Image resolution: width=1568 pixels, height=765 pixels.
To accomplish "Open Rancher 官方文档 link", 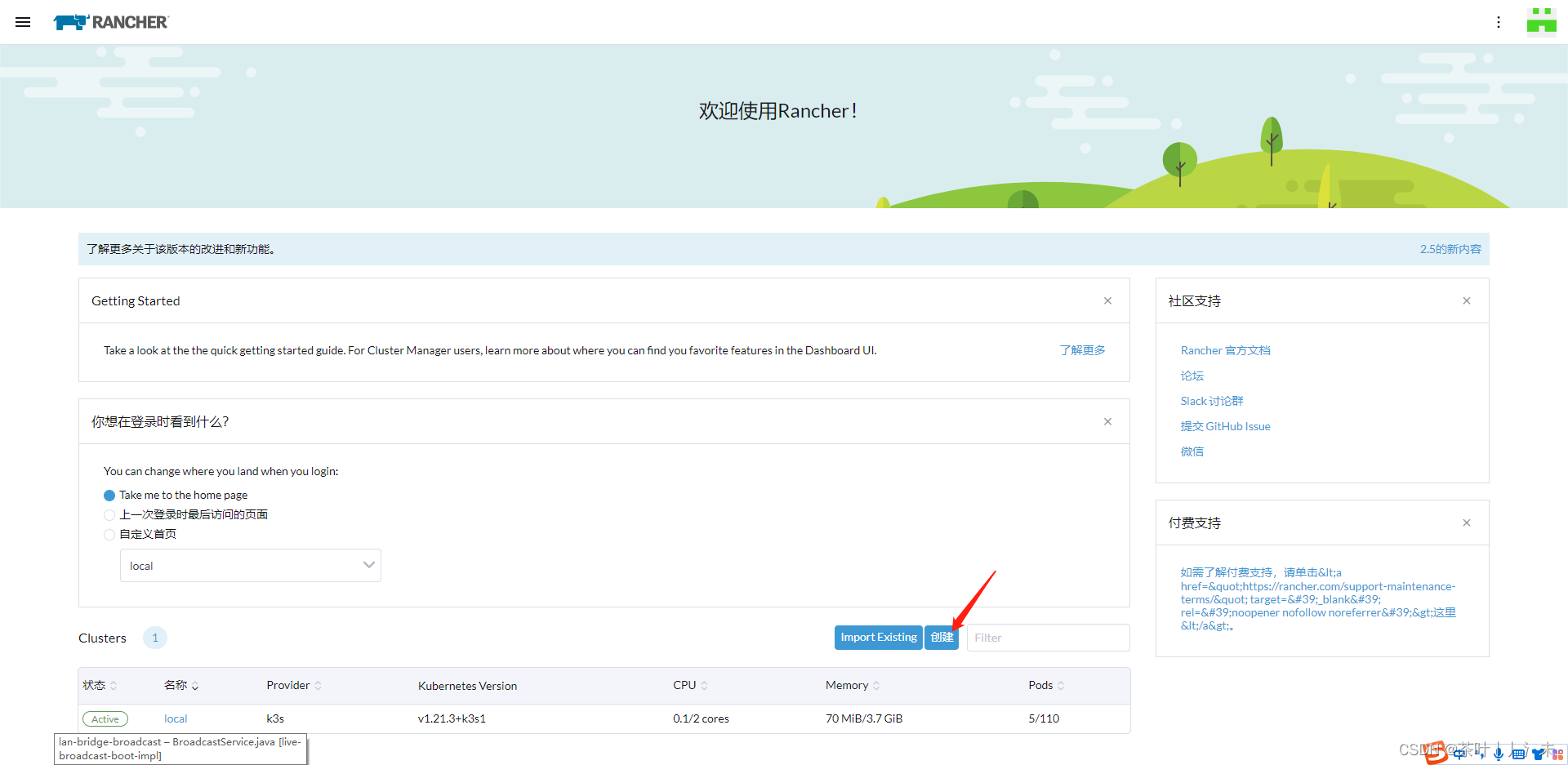I will [1225, 350].
